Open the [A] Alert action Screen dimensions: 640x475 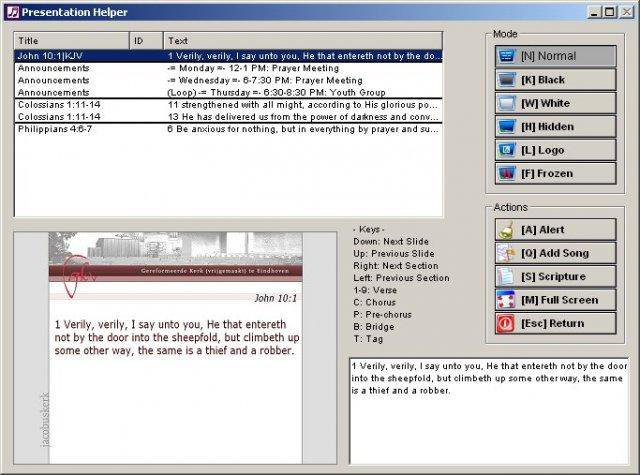(556, 229)
